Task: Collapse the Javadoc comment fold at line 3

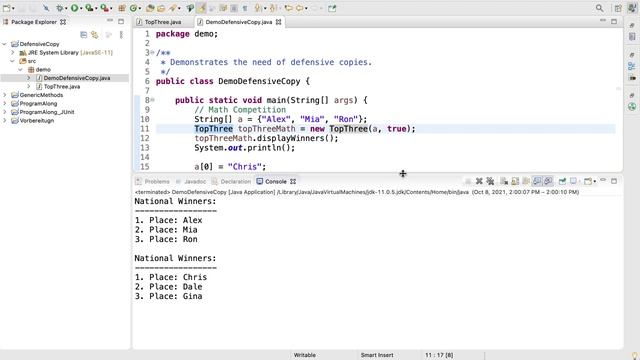Action: tap(152, 53)
